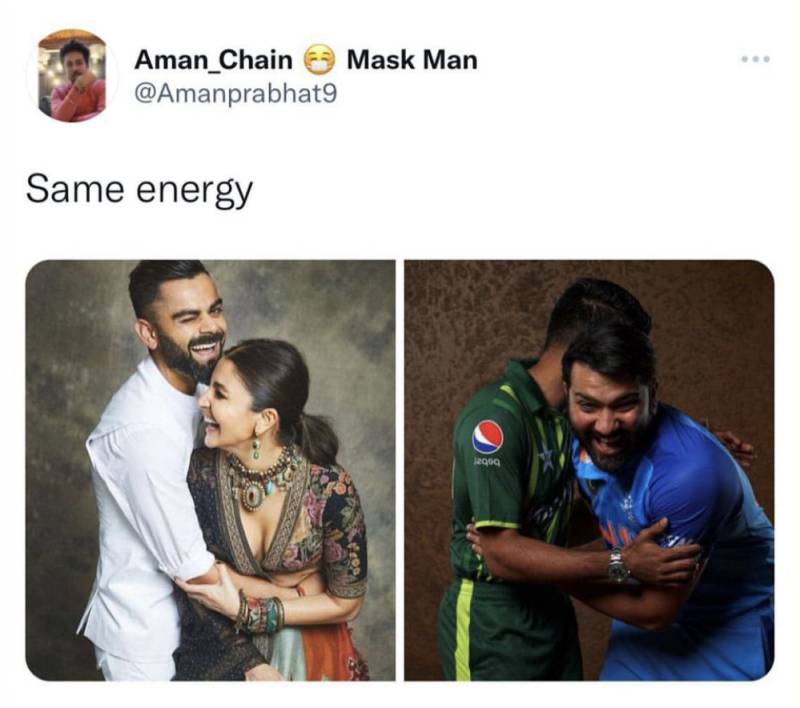Open the left photo of the couple
This screenshot has height=708, width=800.
(210, 470)
